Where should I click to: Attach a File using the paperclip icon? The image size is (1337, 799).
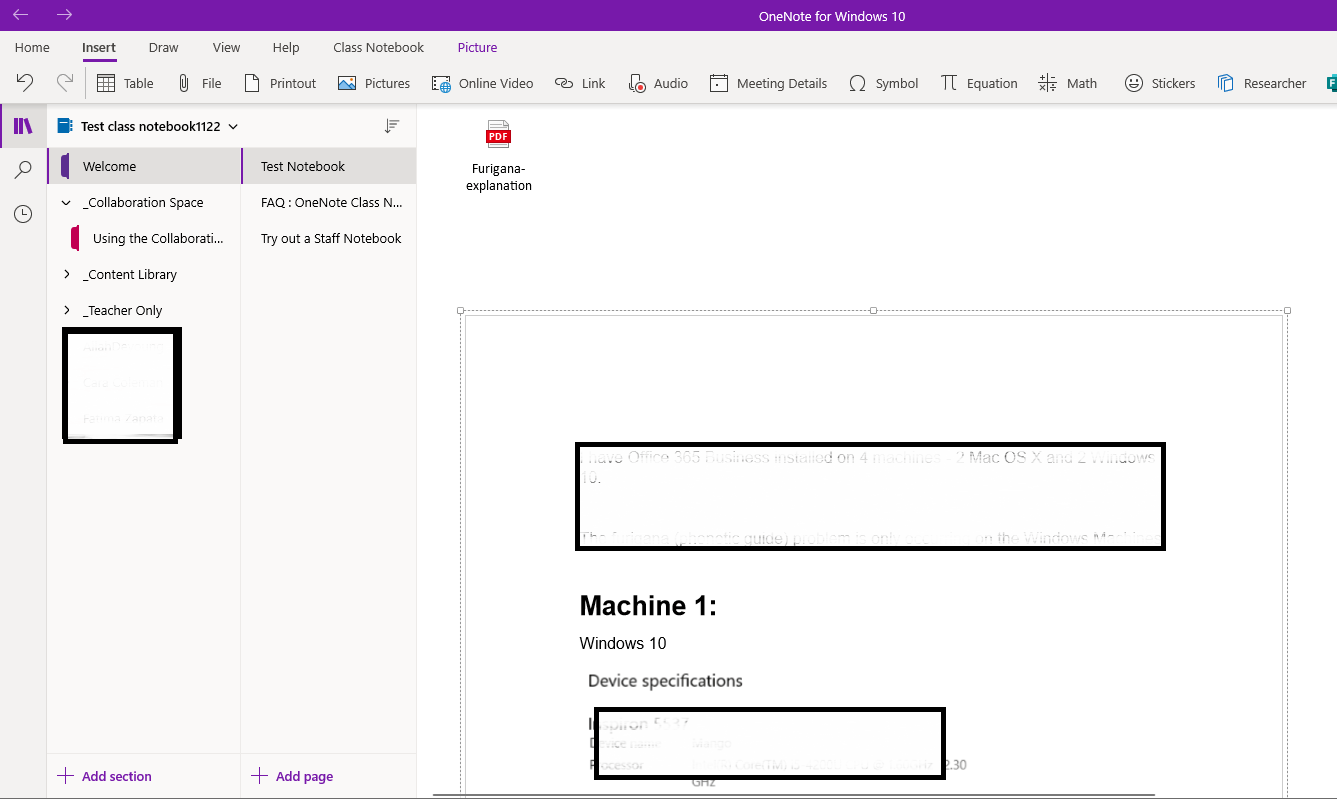pyautogui.click(x=199, y=83)
